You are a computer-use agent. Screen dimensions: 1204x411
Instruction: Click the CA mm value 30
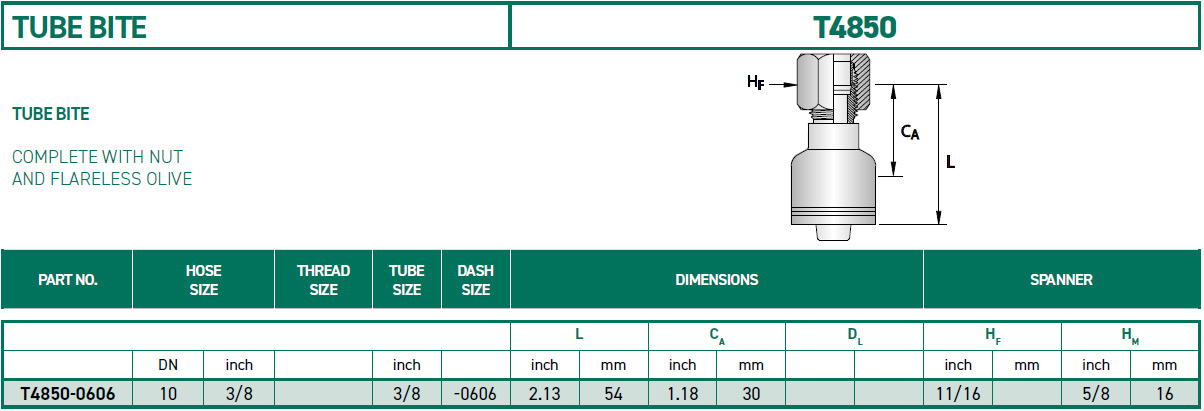click(x=751, y=394)
